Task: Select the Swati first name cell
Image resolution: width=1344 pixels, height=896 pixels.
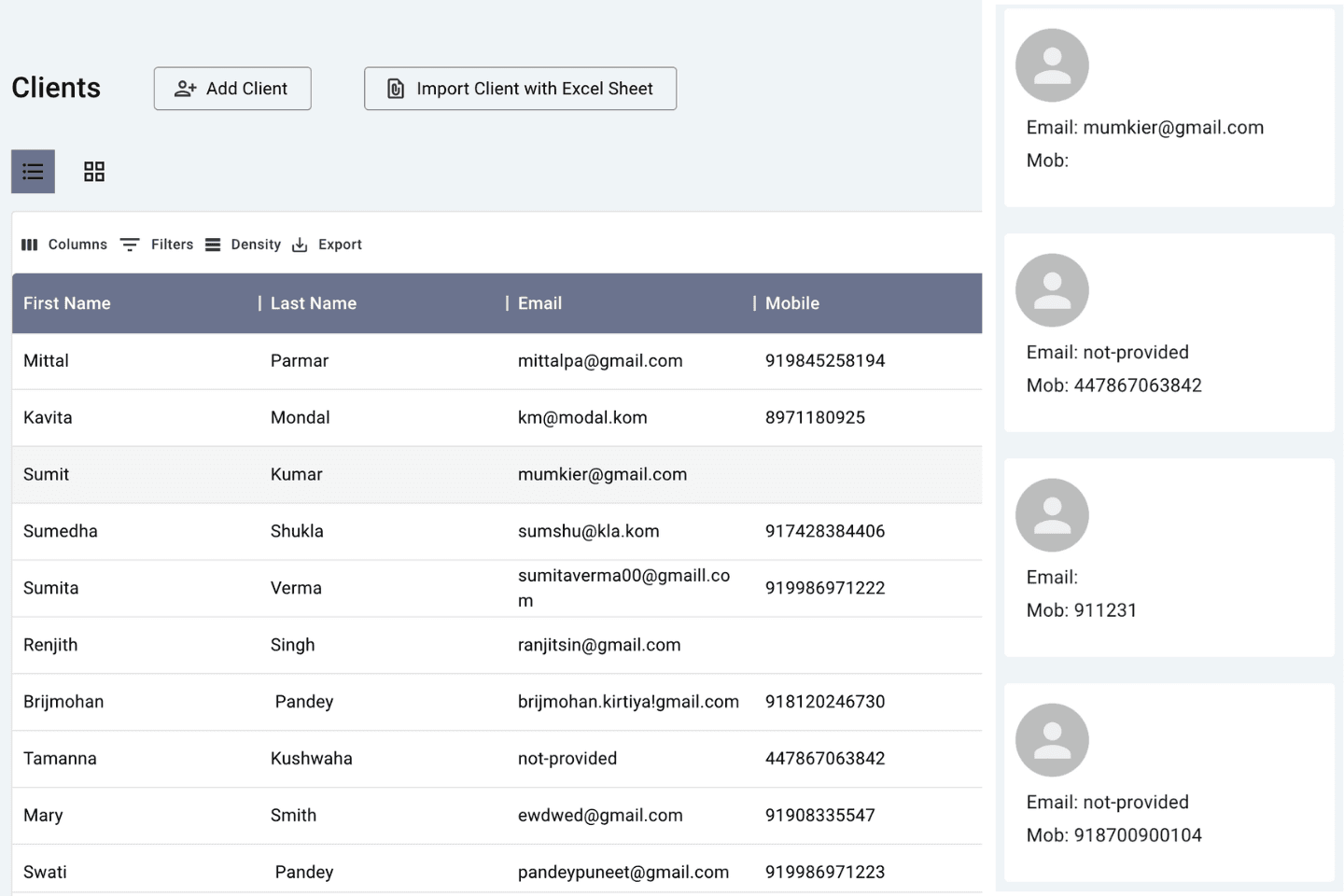Action: pyautogui.click(x=45, y=874)
